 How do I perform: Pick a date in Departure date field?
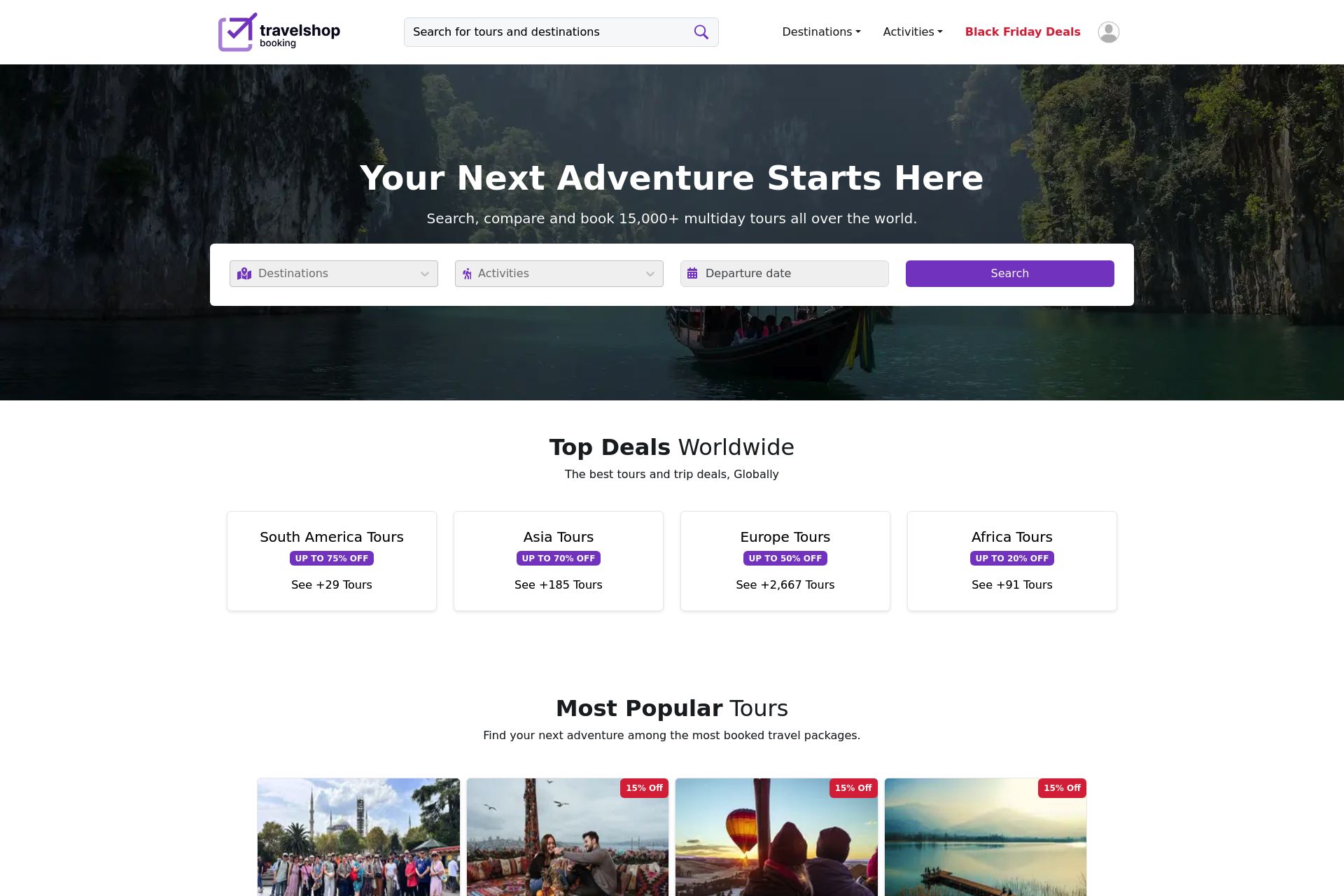785,274
